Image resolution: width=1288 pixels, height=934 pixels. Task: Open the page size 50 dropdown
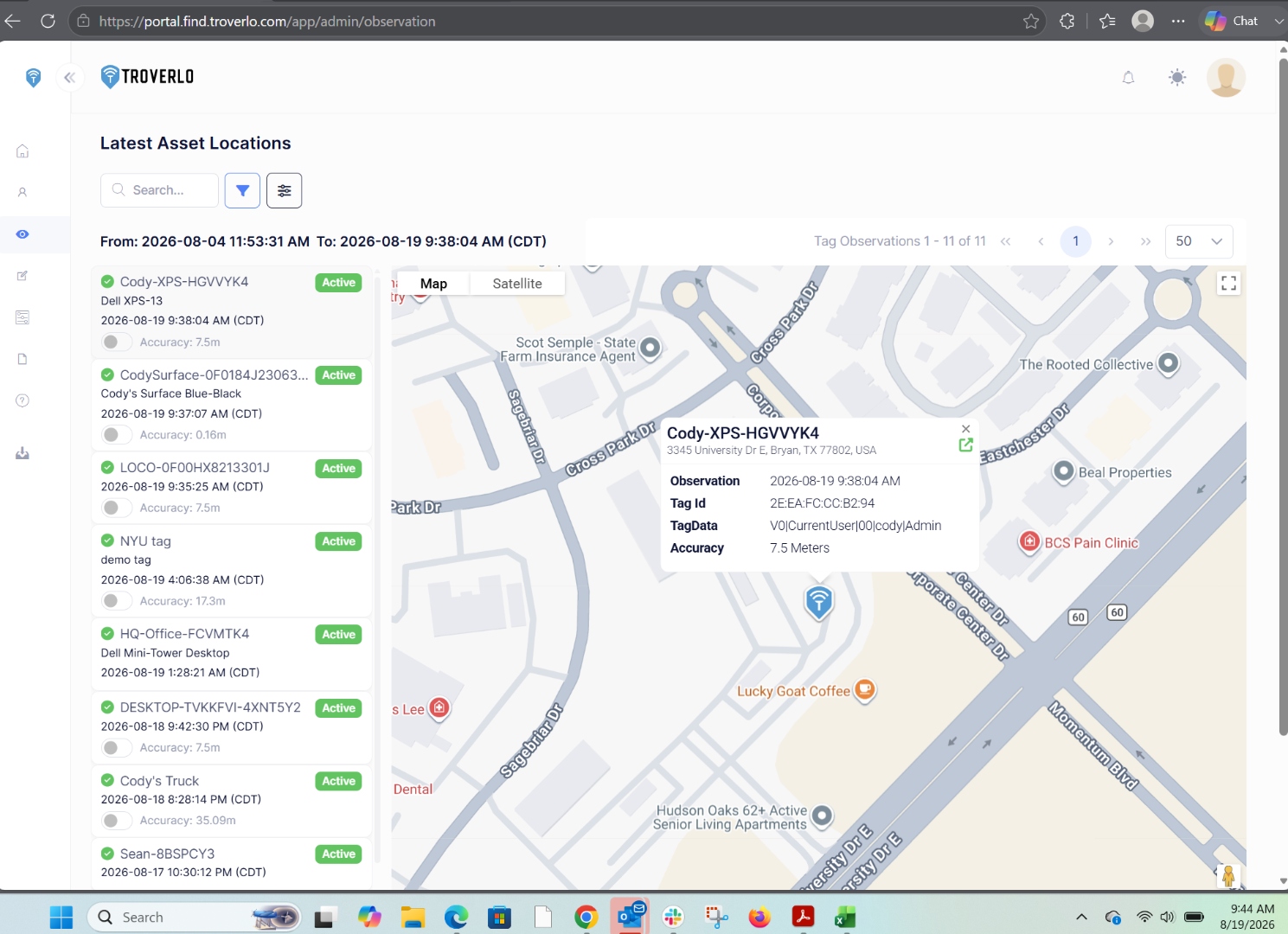pos(1199,241)
